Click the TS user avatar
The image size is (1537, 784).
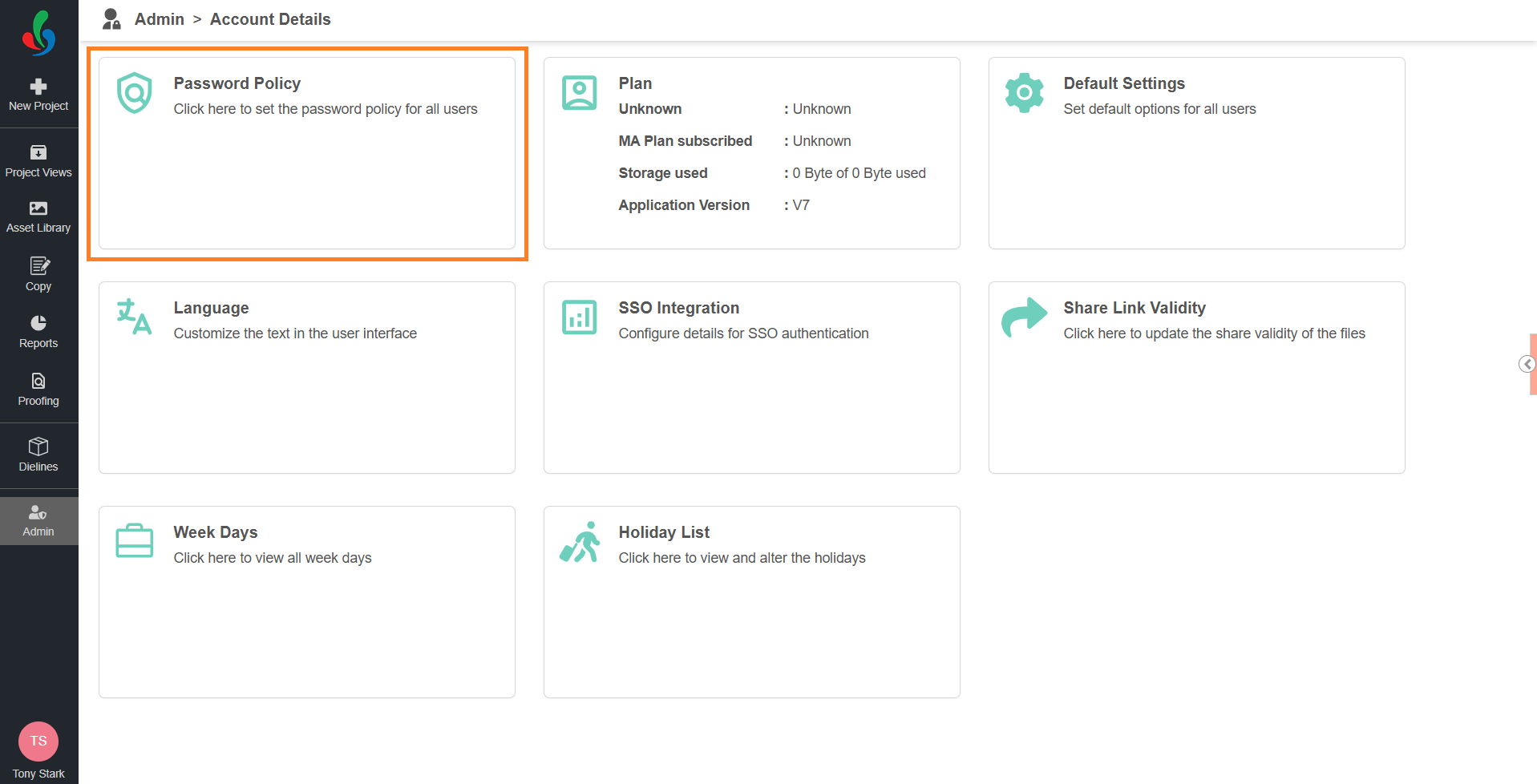tap(38, 741)
